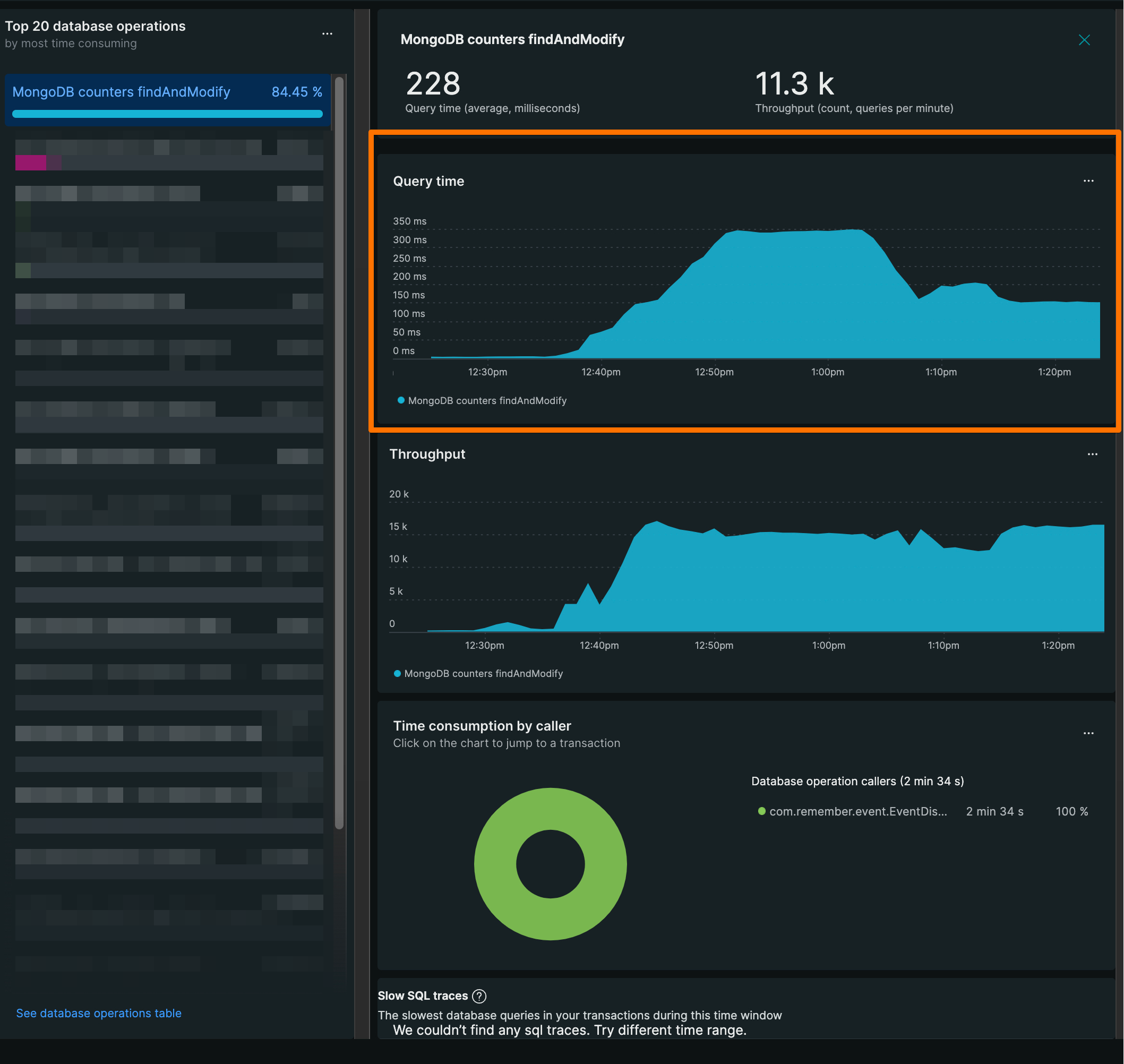Open the Time consumption by caller options menu
1124x1064 pixels.
1088,733
